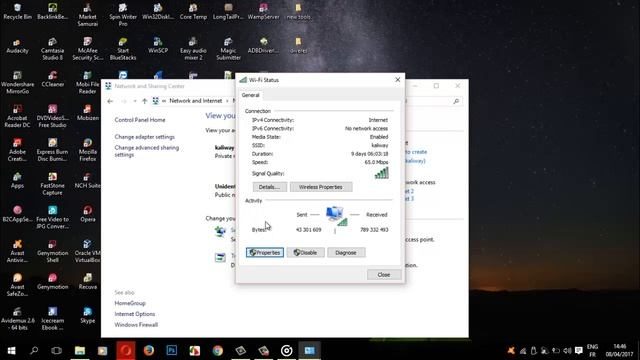Open the Recycle Bin desktop icon
This screenshot has height=360, width=640.
click(17, 11)
